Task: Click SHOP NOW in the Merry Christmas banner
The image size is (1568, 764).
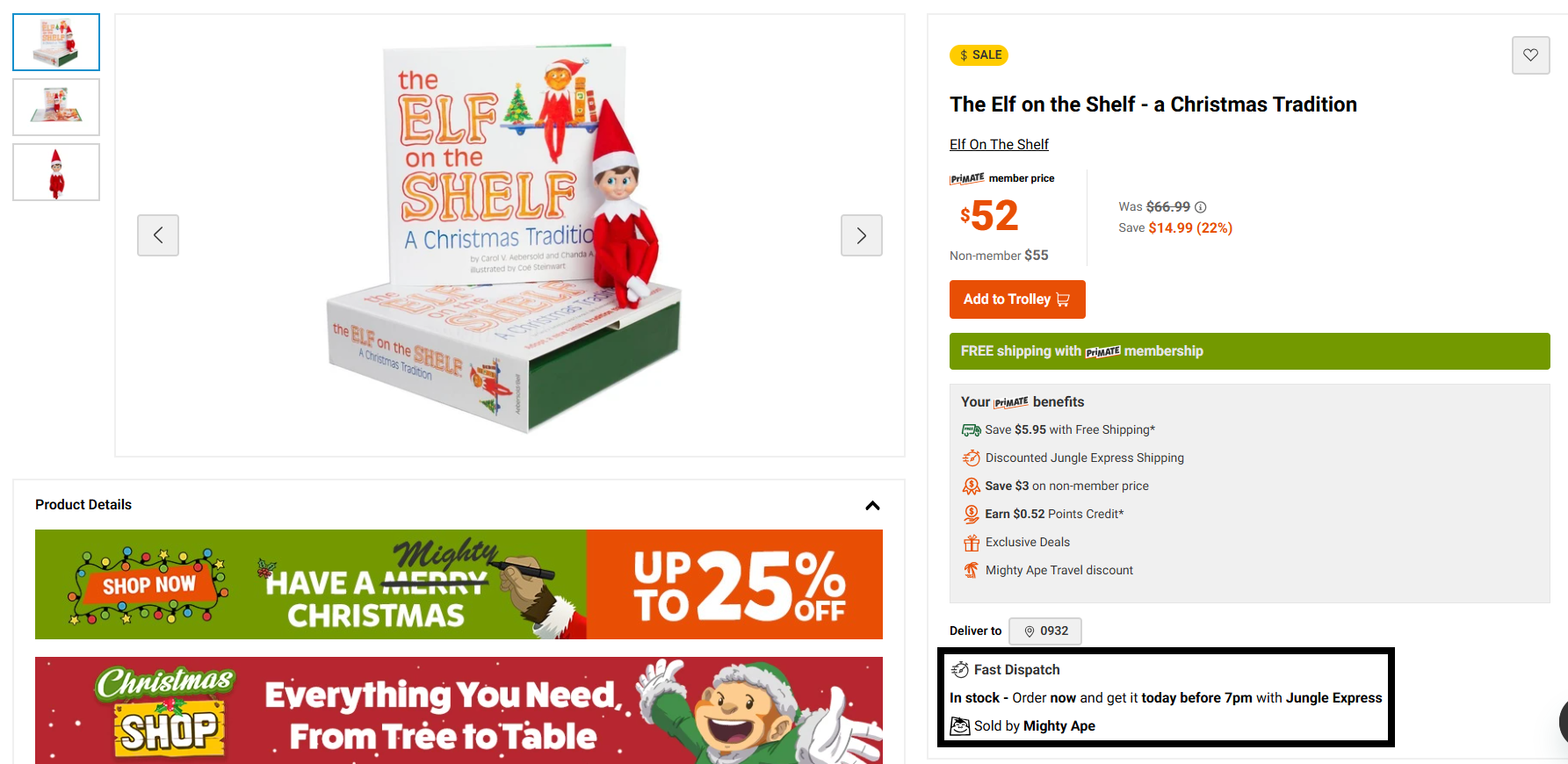Action: click(148, 585)
